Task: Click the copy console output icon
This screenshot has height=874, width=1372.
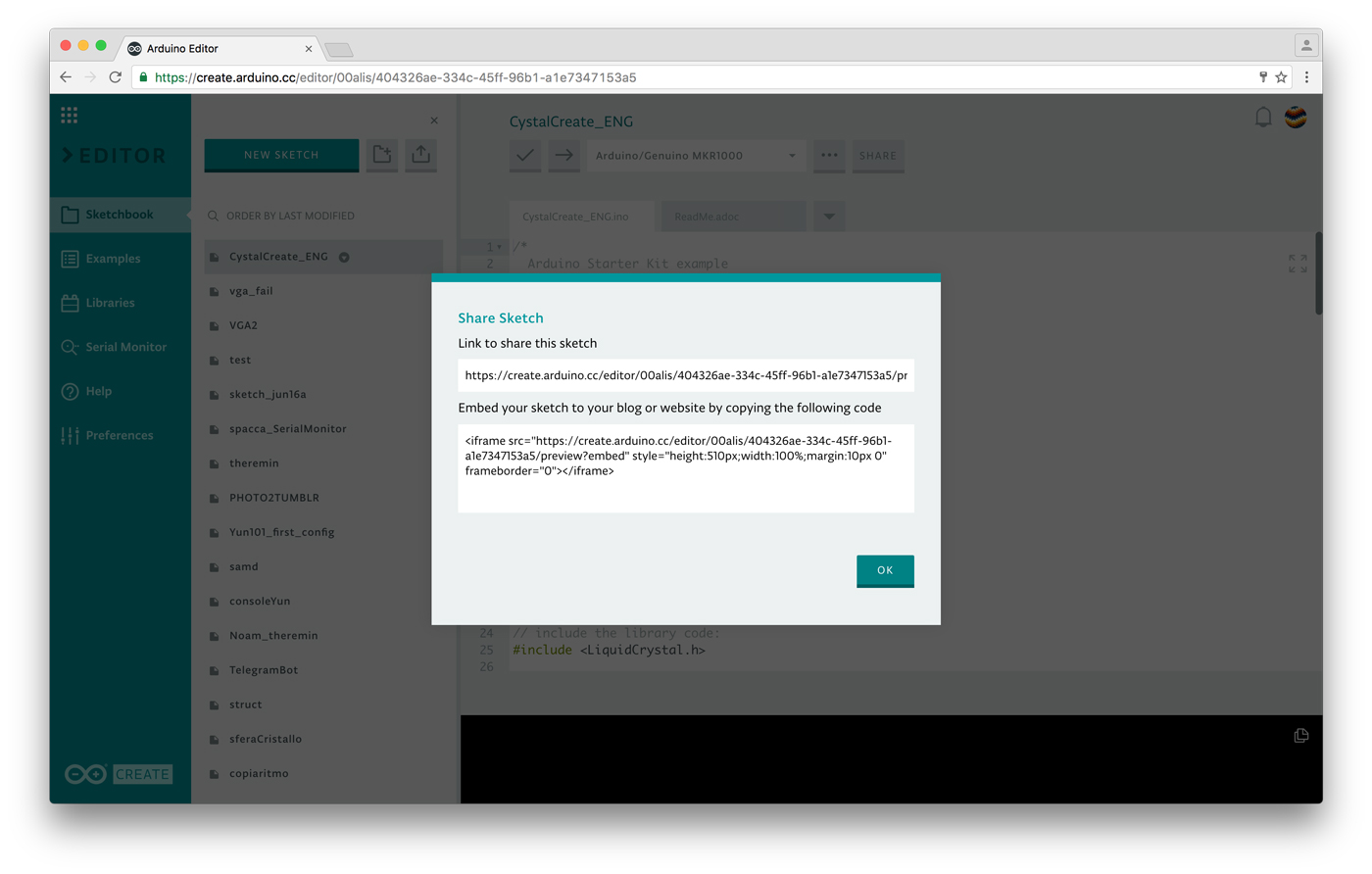Action: (x=1301, y=735)
